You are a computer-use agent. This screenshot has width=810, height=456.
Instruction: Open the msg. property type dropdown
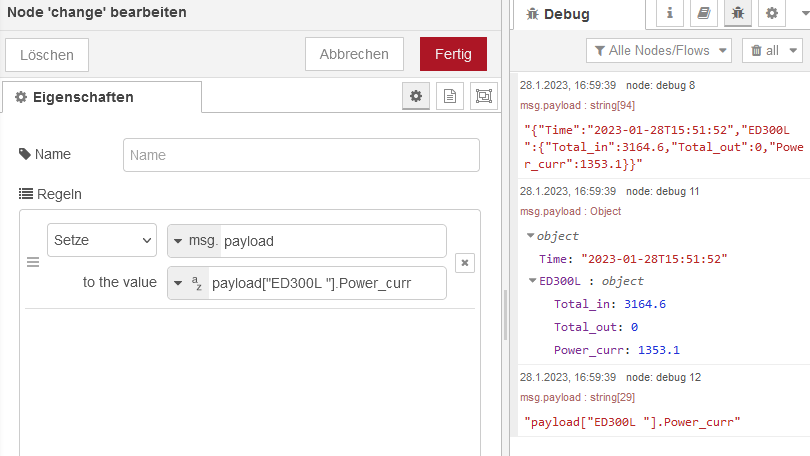(x=195, y=241)
